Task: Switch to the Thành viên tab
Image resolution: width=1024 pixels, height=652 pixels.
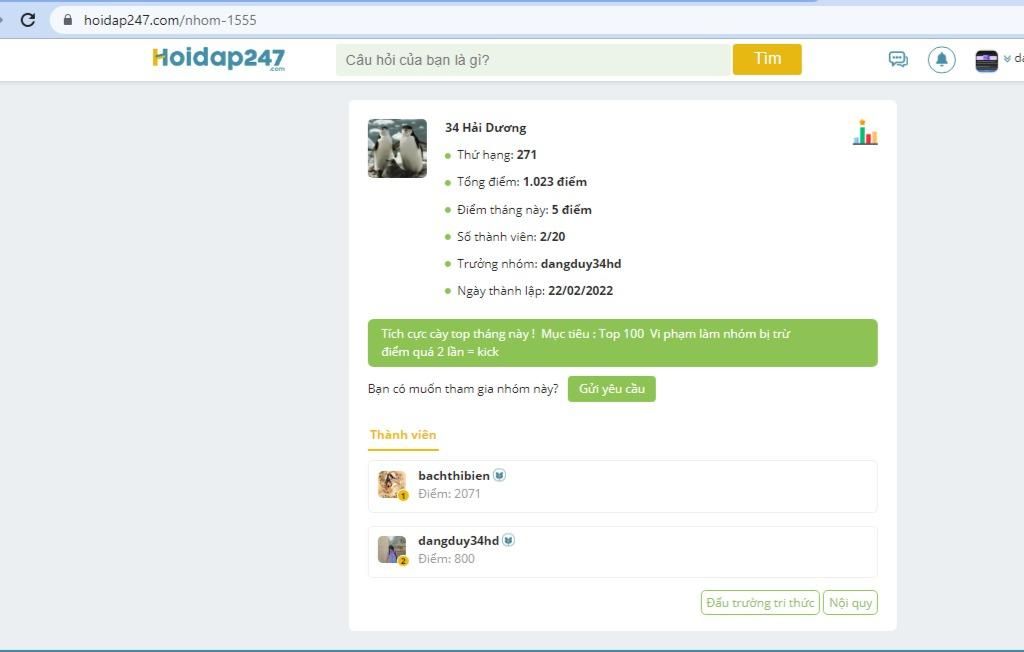Action: click(x=403, y=435)
